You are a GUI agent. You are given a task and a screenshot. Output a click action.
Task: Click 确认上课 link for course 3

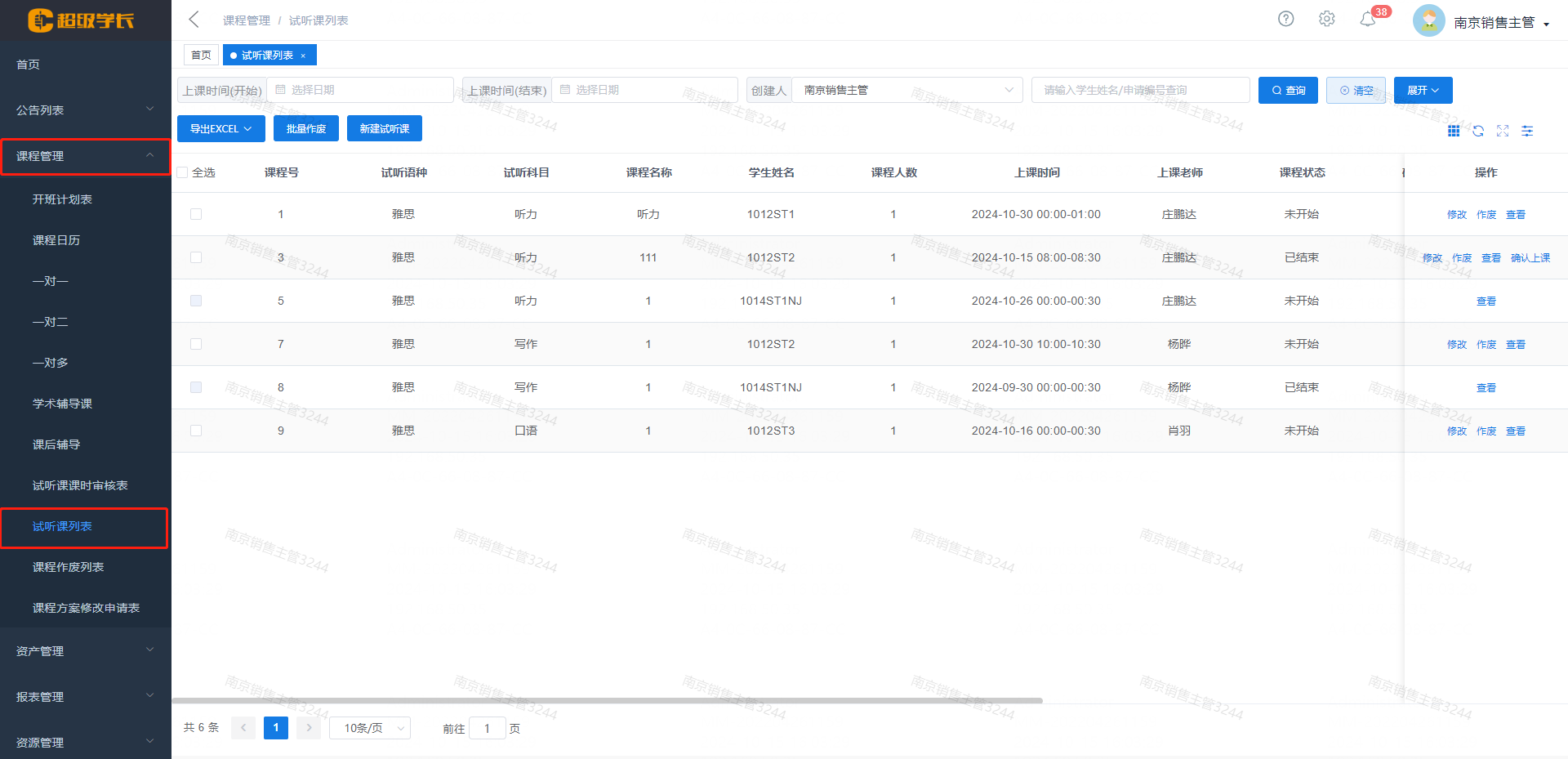pyautogui.click(x=1530, y=258)
